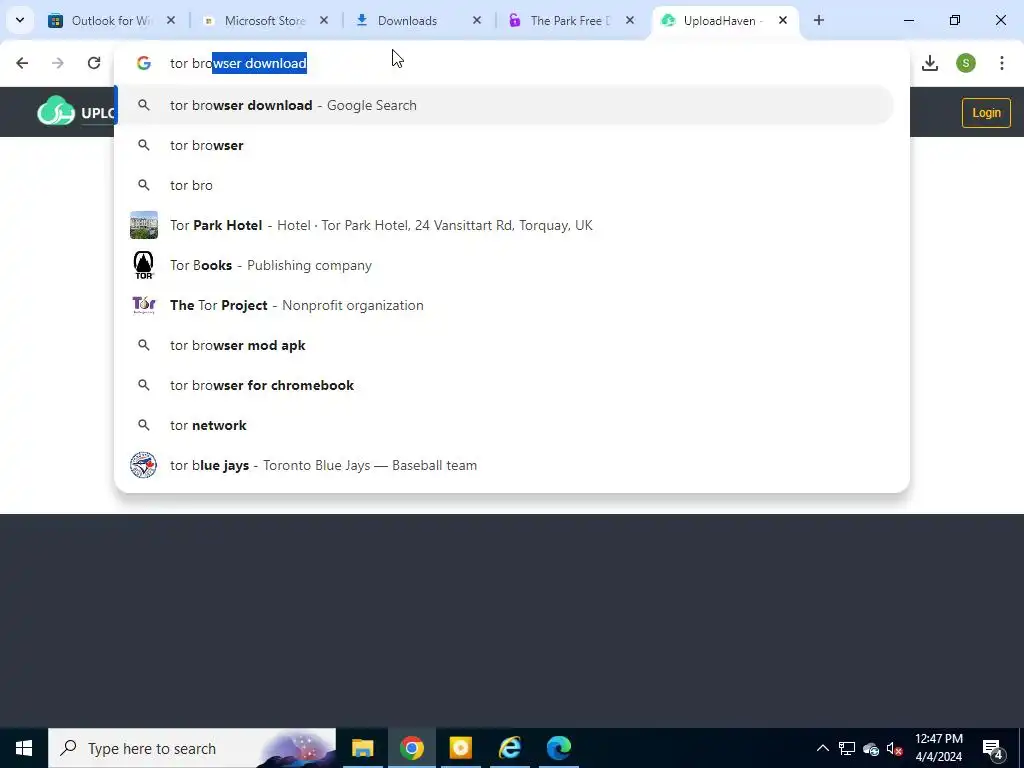Click the Toronto Blue Jays logo
The width and height of the screenshot is (1024, 768).
coord(144,465)
